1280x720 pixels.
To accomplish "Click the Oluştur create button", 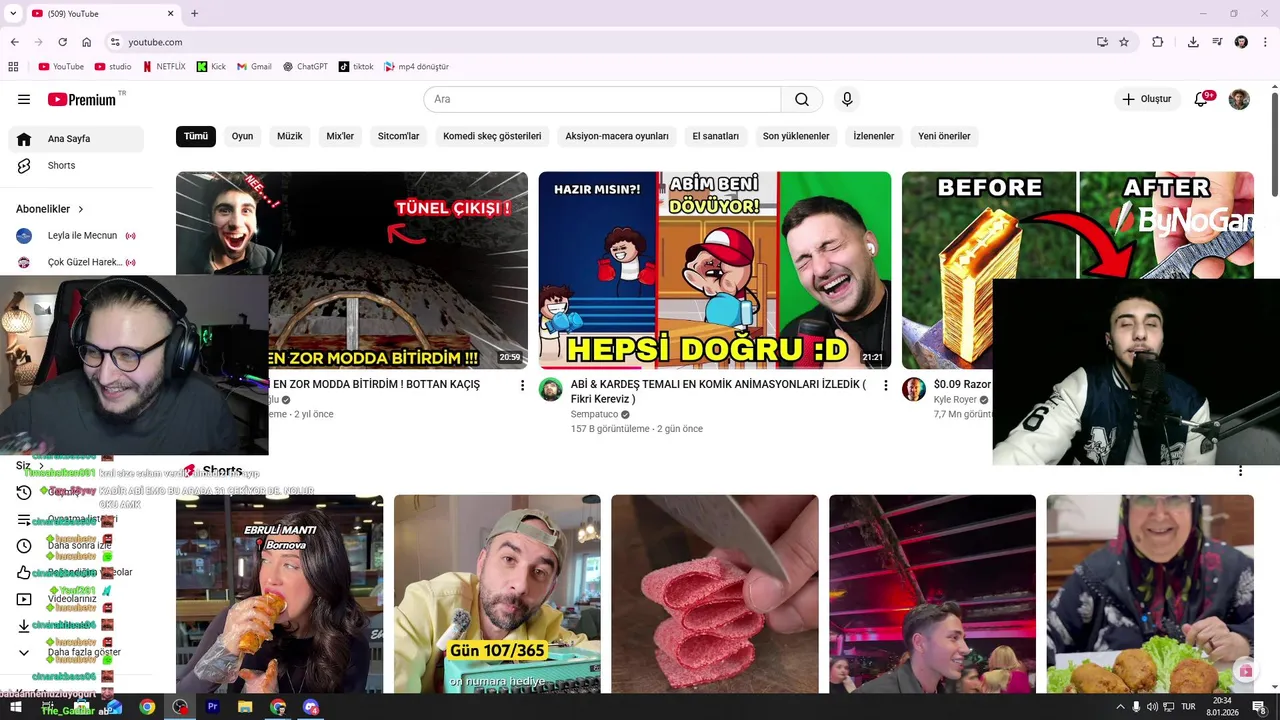I will [x=1146, y=99].
